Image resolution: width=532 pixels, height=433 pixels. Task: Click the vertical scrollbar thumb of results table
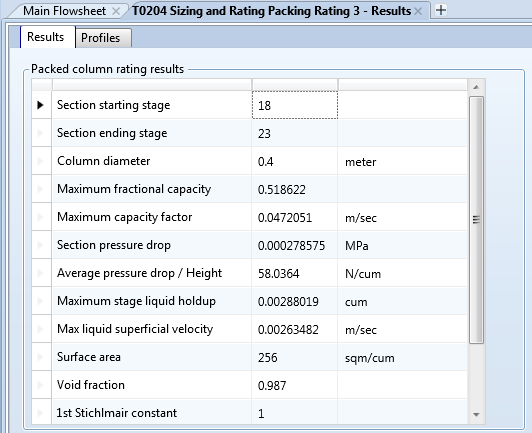coord(476,220)
